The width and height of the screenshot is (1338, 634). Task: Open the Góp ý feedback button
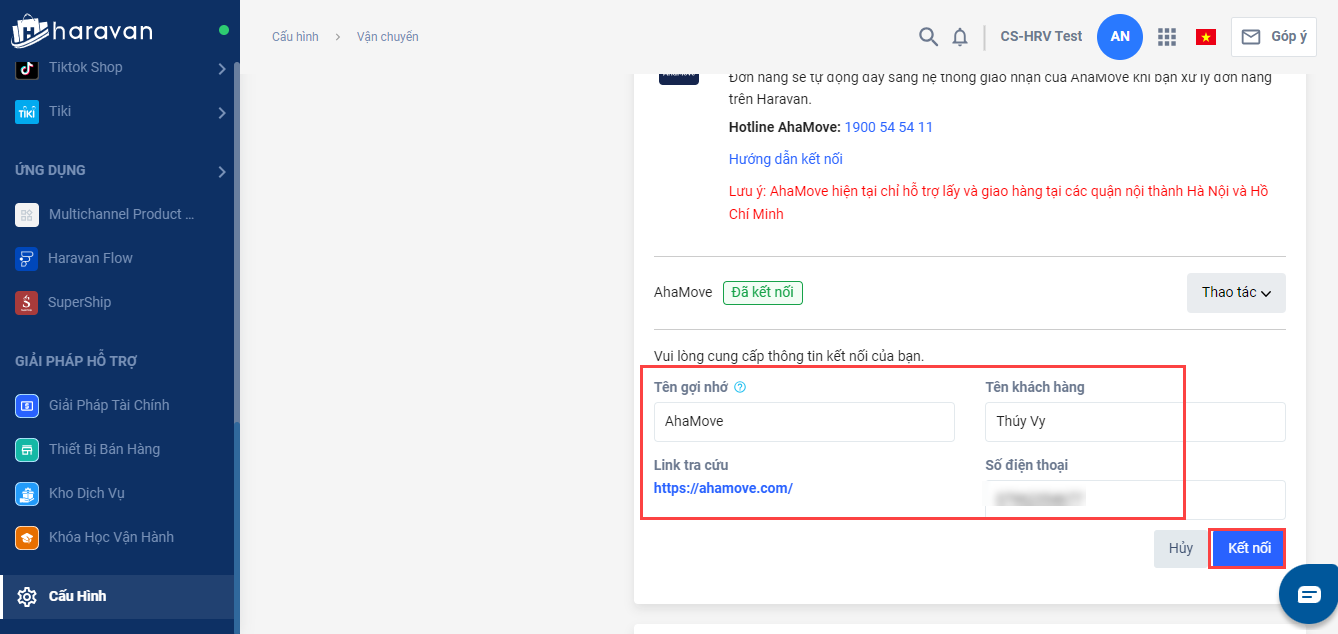[x=1274, y=37]
